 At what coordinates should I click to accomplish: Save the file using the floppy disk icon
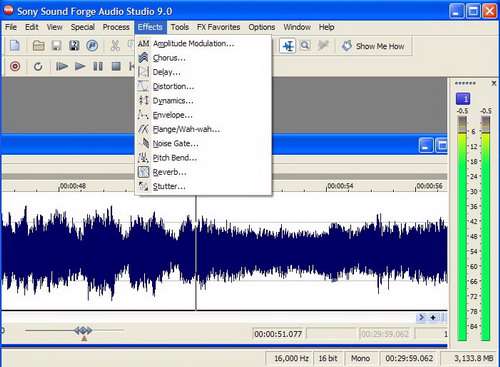pos(56,46)
